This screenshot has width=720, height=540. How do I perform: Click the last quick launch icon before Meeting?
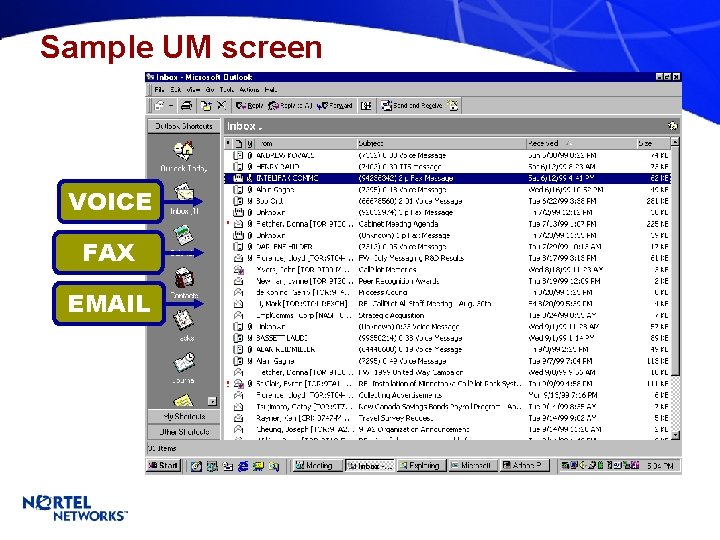tap(274, 466)
